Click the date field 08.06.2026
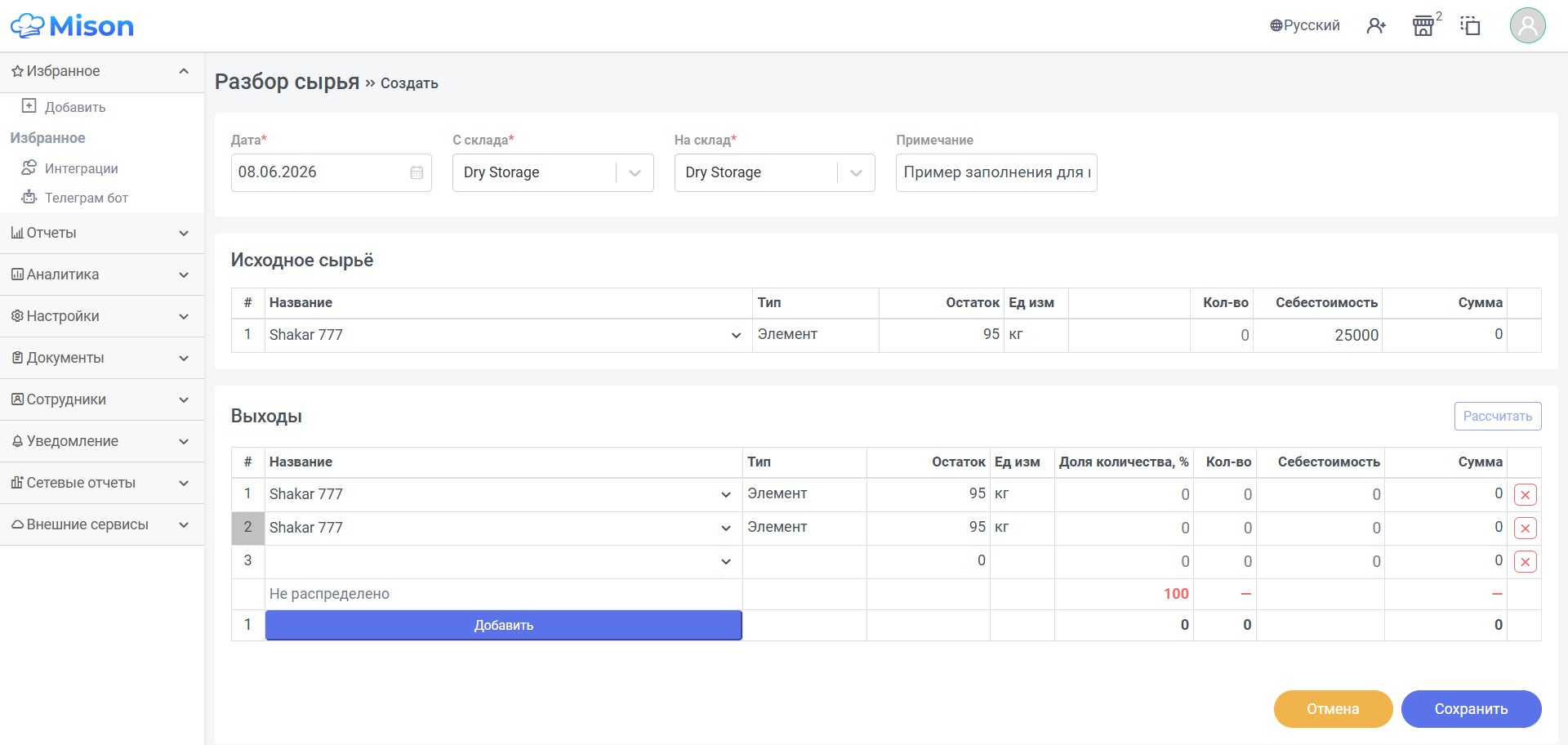 (331, 172)
